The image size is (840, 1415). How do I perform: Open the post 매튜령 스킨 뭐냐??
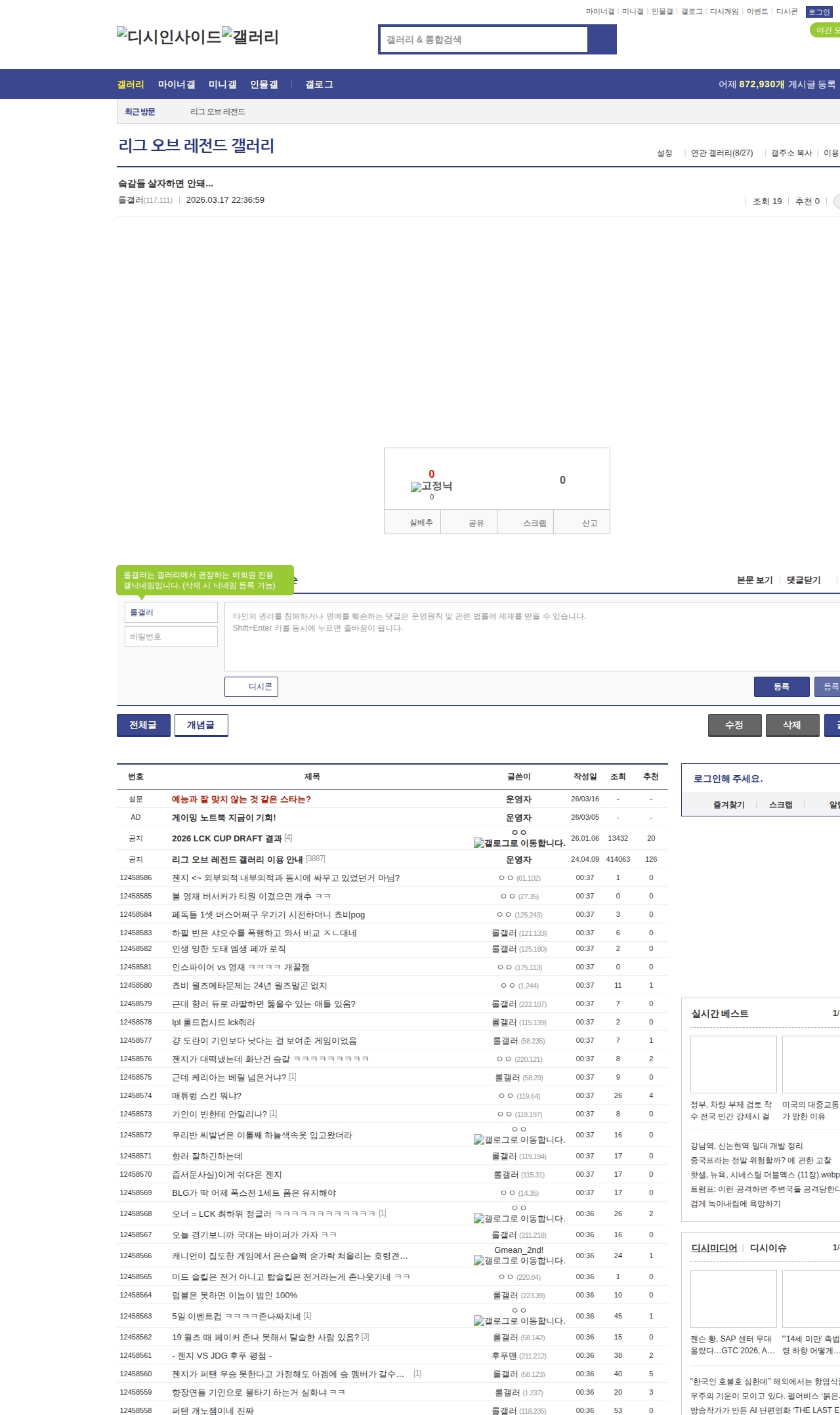tap(207, 1095)
